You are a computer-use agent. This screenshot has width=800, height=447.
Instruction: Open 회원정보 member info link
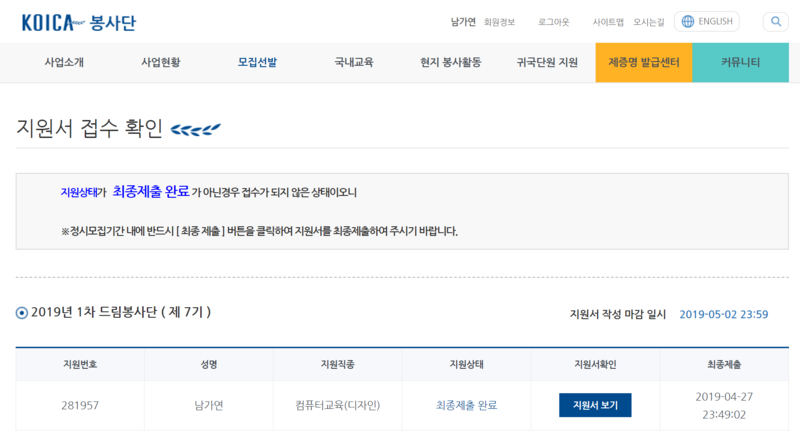[499, 22]
